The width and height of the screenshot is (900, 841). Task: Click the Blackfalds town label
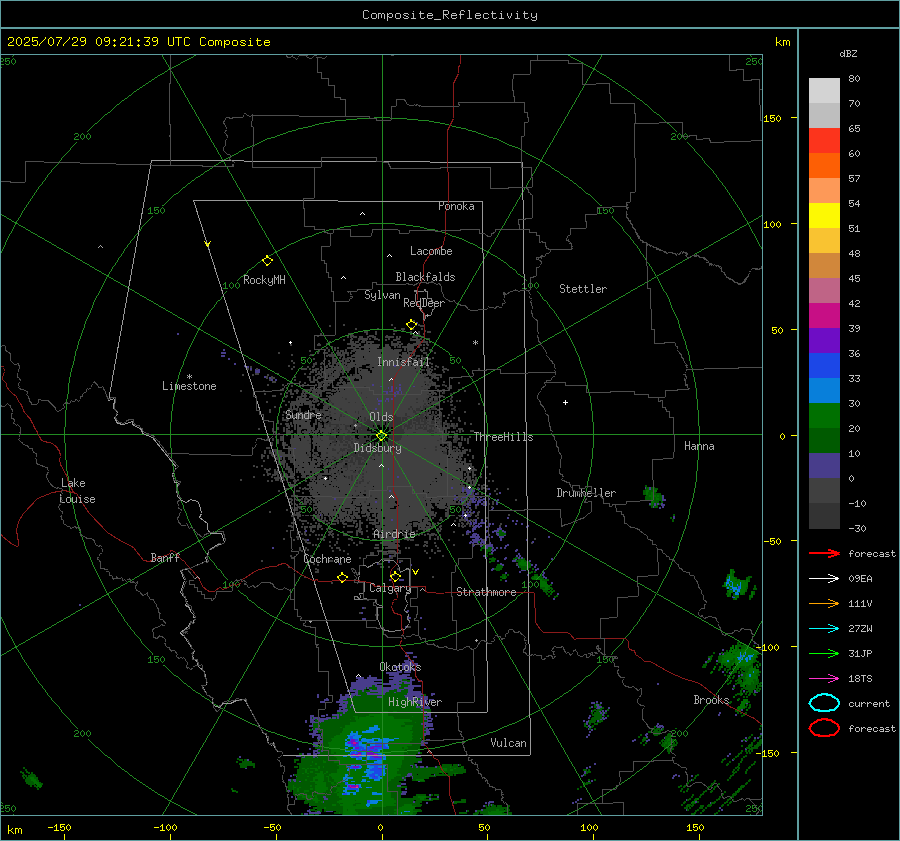click(425, 277)
